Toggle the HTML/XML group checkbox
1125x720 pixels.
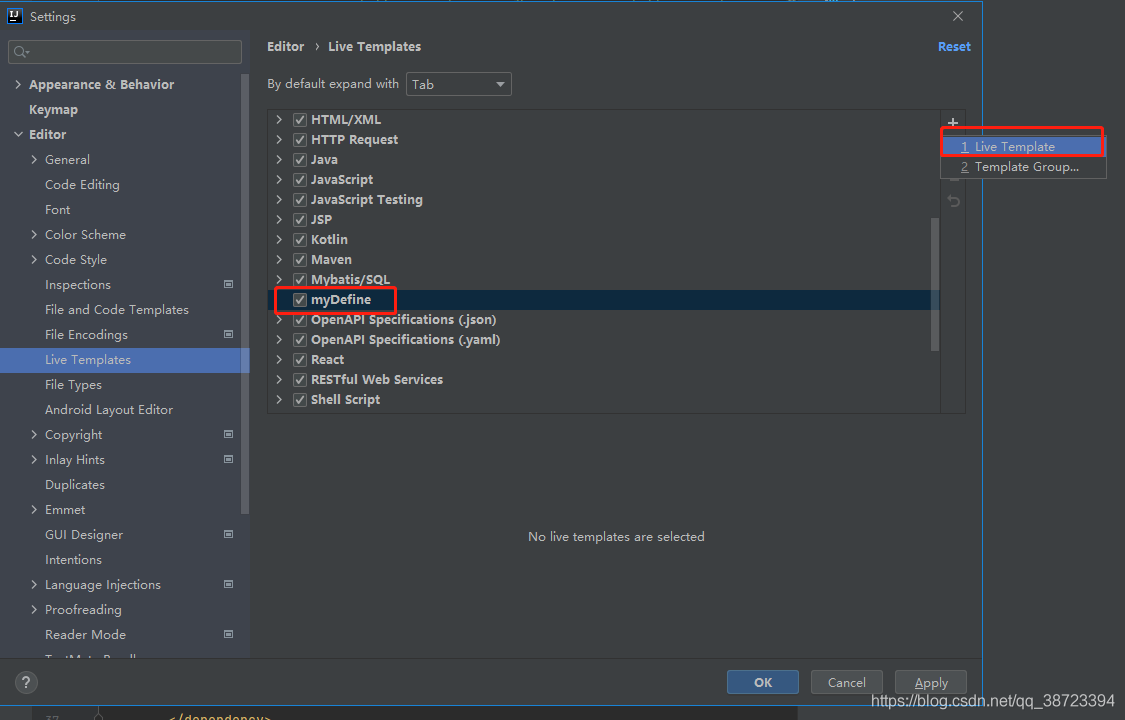pos(300,120)
